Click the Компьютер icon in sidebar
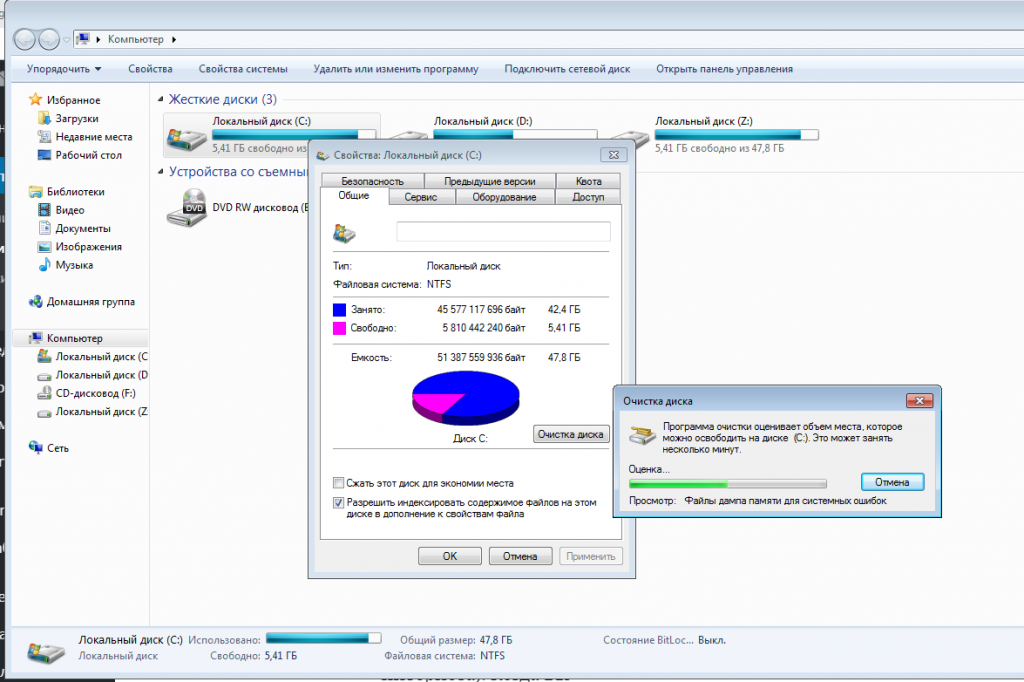 pyautogui.click(x=35, y=338)
